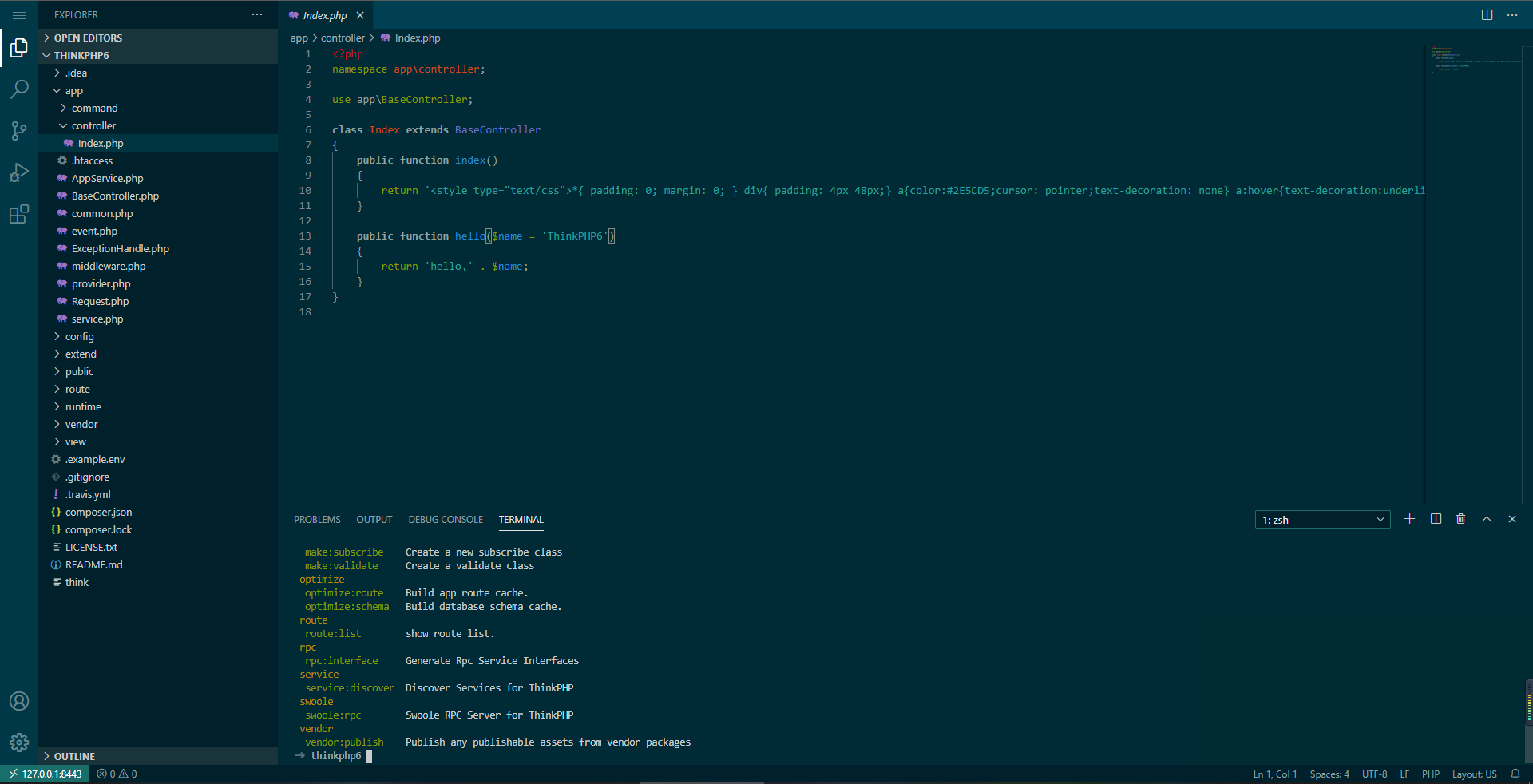Change end of line via LF
Screen dimensions: 1533x784
[1404, 774]
